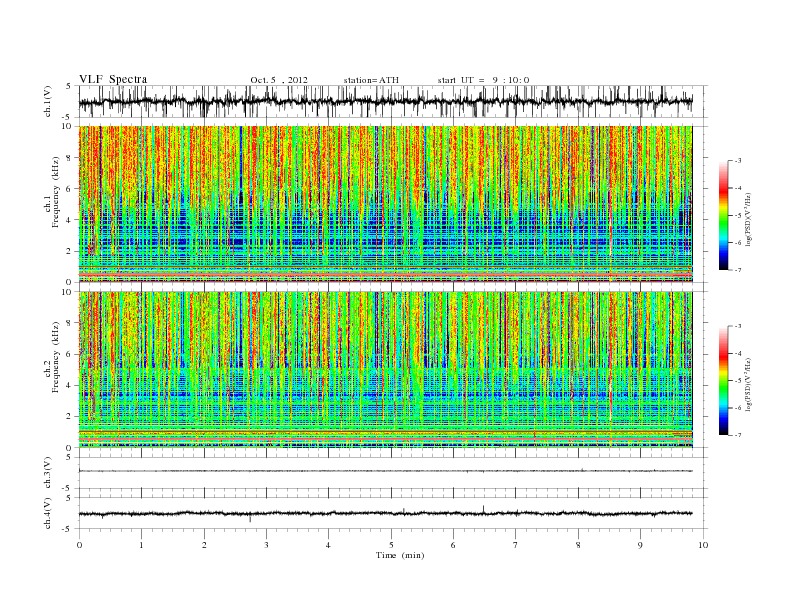Select the "start UT = 9:10:0" header text
792x612 pixels.
click(483, 80)
